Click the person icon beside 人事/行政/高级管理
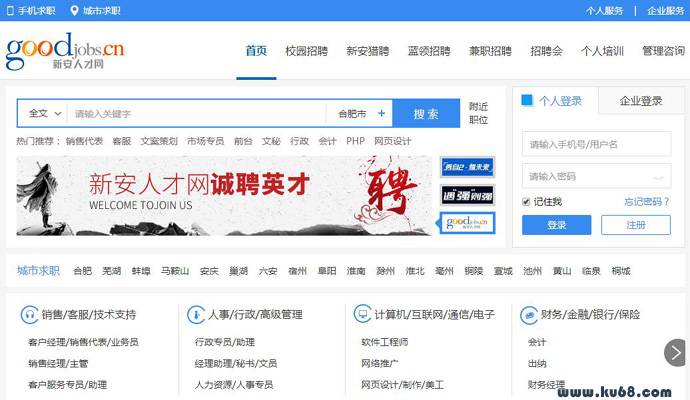The image size is (690, 400). click(195, 315)
